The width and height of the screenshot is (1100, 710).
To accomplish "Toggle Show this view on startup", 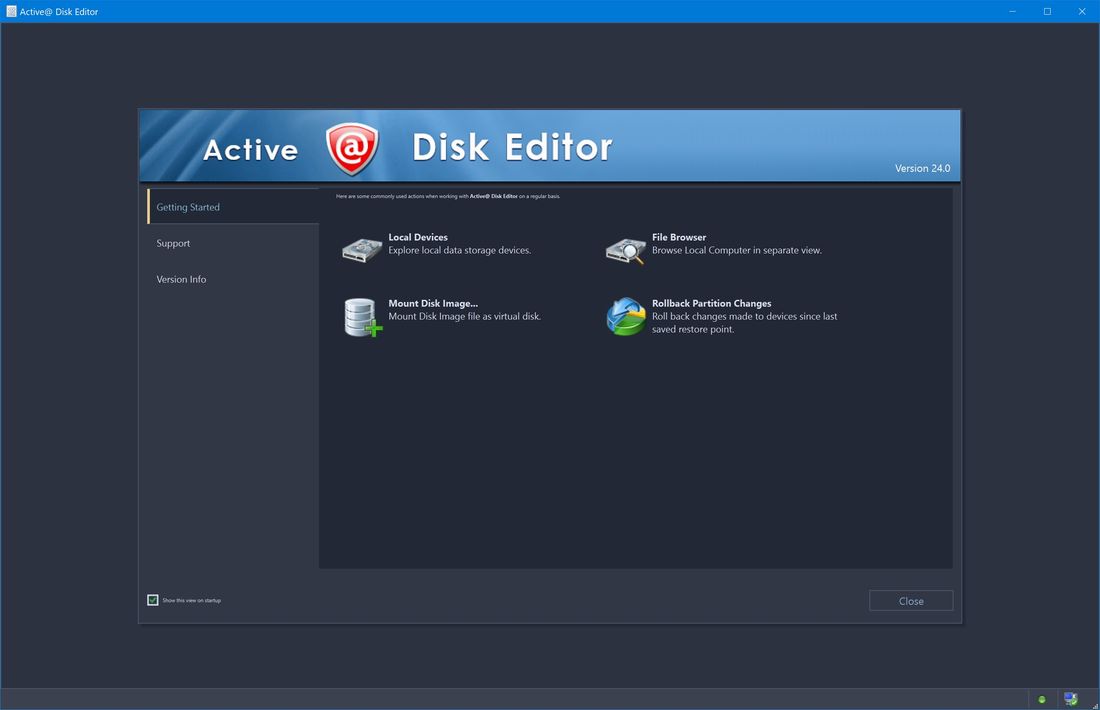I will (153, 599).
